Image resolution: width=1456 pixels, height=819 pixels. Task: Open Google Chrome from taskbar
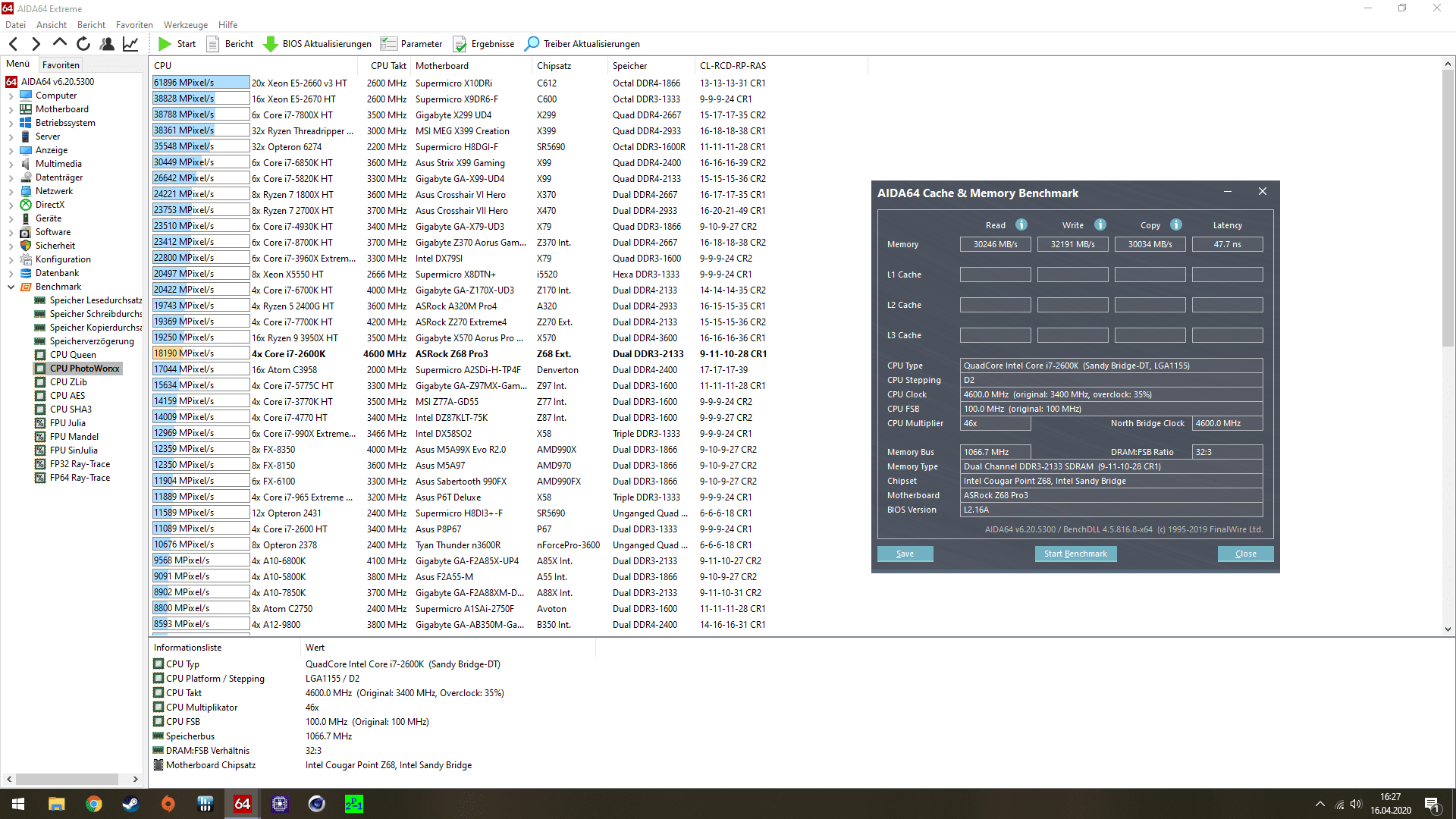click(93, 804)
